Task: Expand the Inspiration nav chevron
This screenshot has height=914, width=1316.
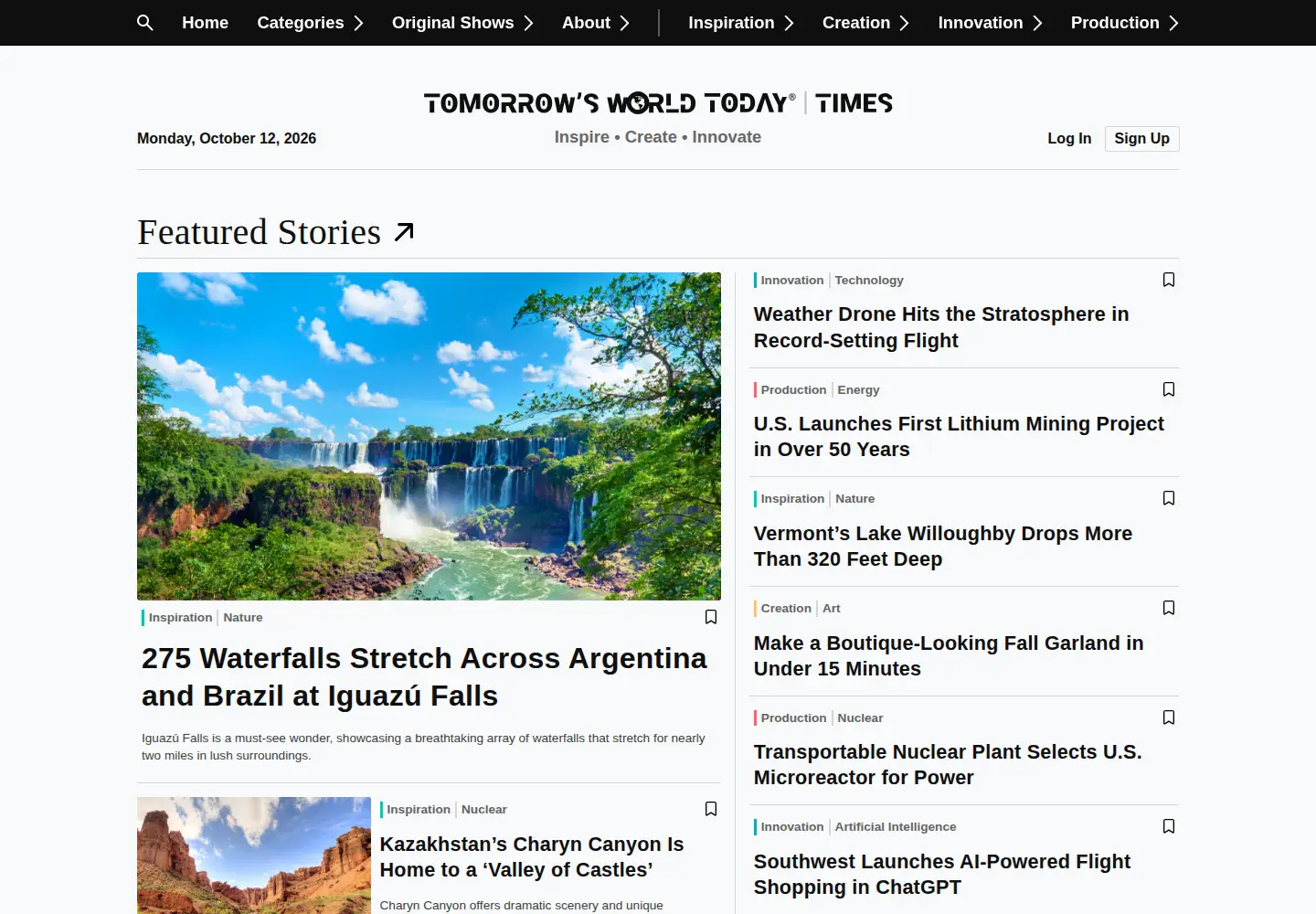Action: (789, 23)
